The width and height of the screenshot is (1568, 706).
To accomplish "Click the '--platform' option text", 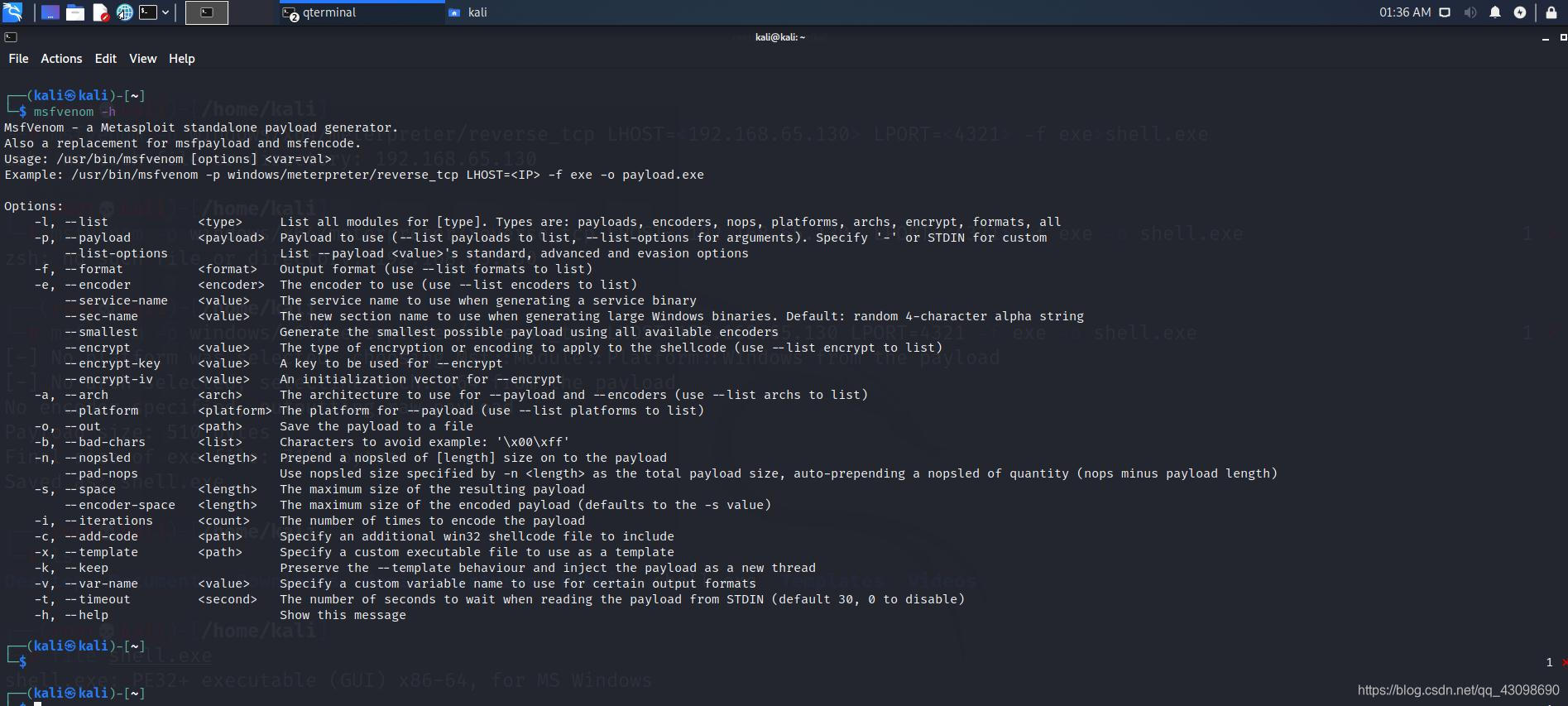I will click(101, 411).
